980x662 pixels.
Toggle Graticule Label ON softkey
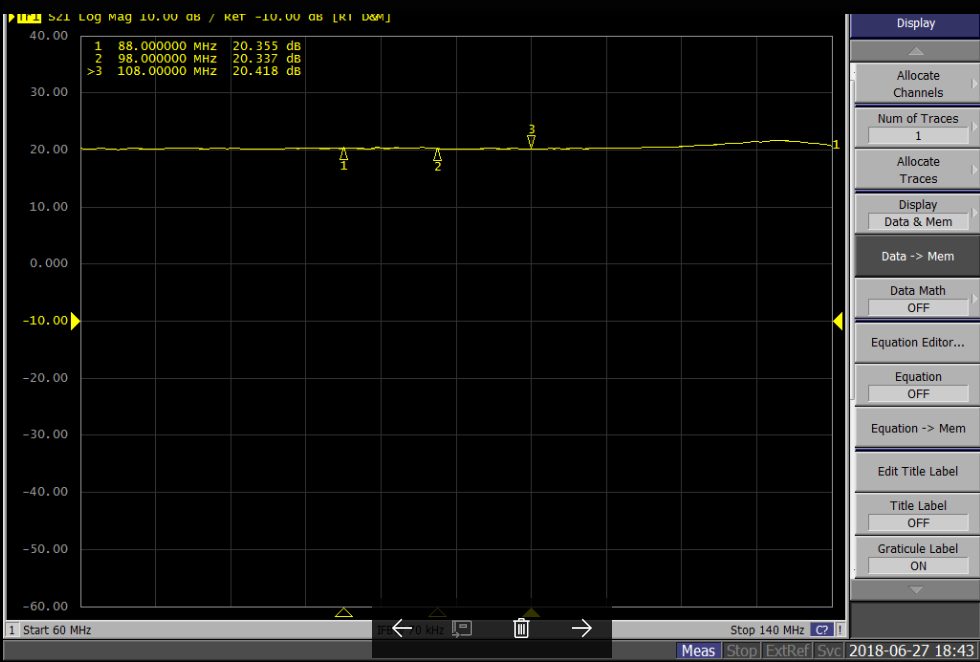[x=917, y=557]
